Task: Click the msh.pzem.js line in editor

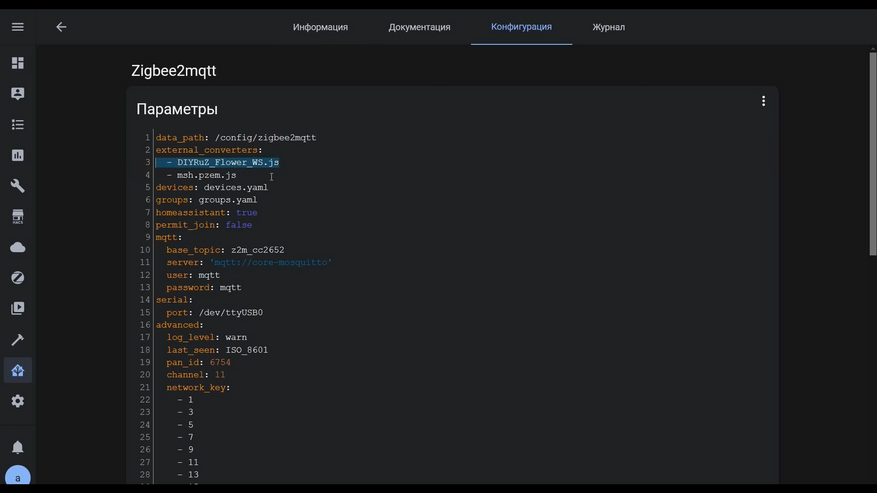Action: point(206,175)
